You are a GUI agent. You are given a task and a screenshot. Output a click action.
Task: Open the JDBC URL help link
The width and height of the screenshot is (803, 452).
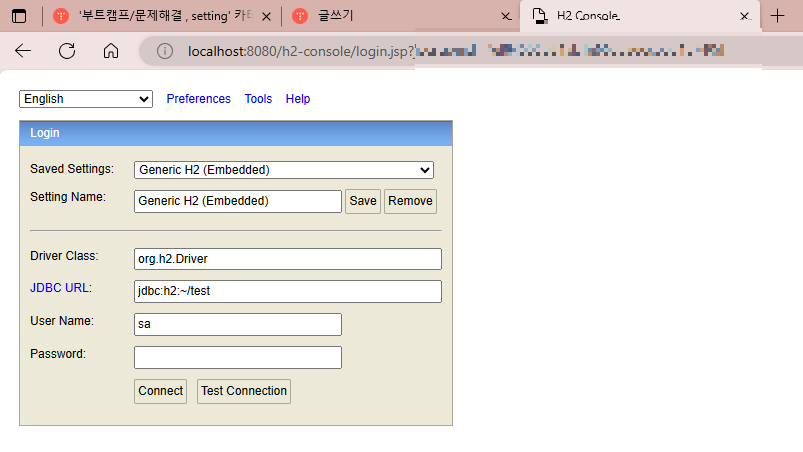59,288
